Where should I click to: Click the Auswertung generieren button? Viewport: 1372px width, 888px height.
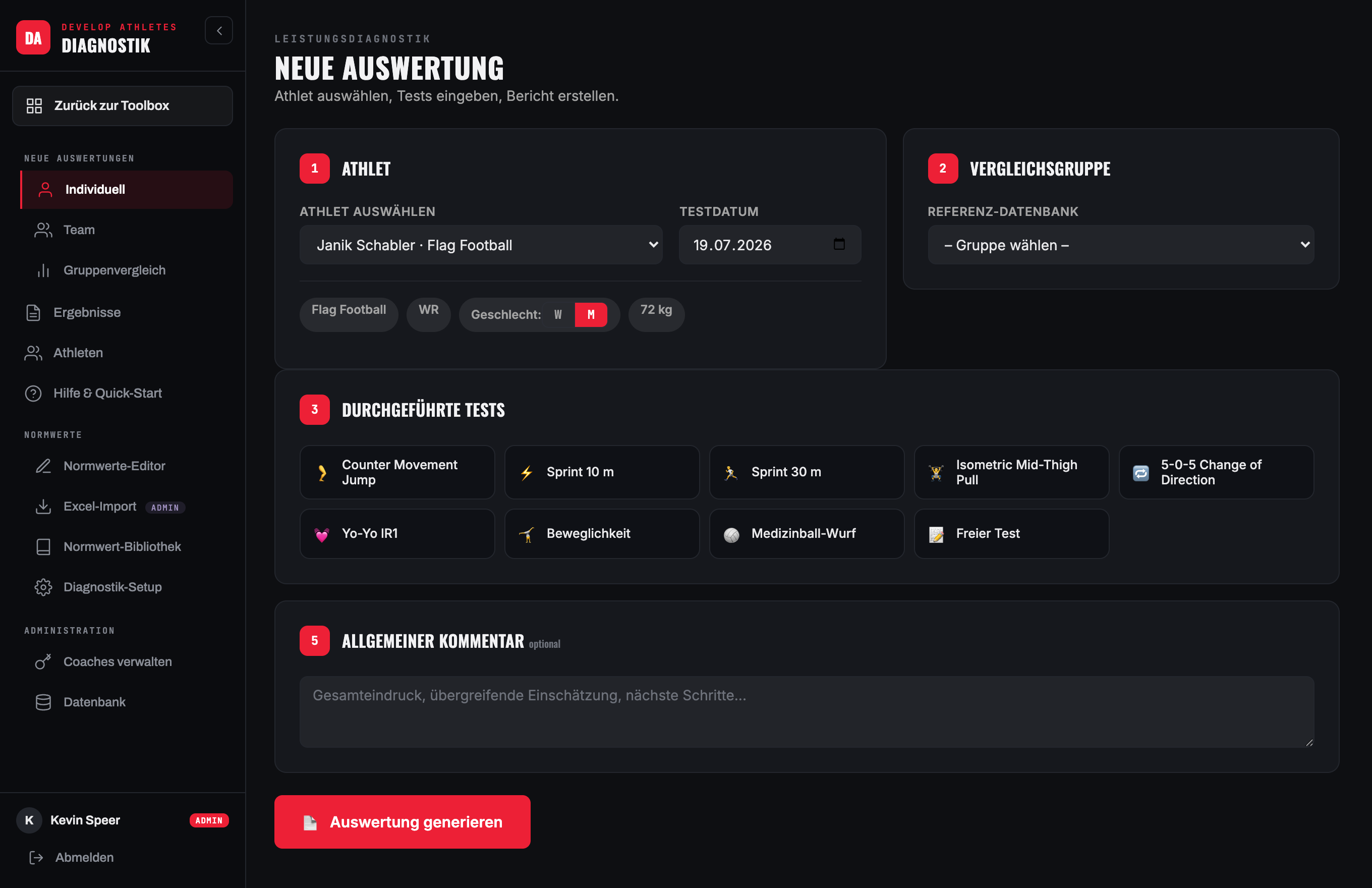[403, 822]
